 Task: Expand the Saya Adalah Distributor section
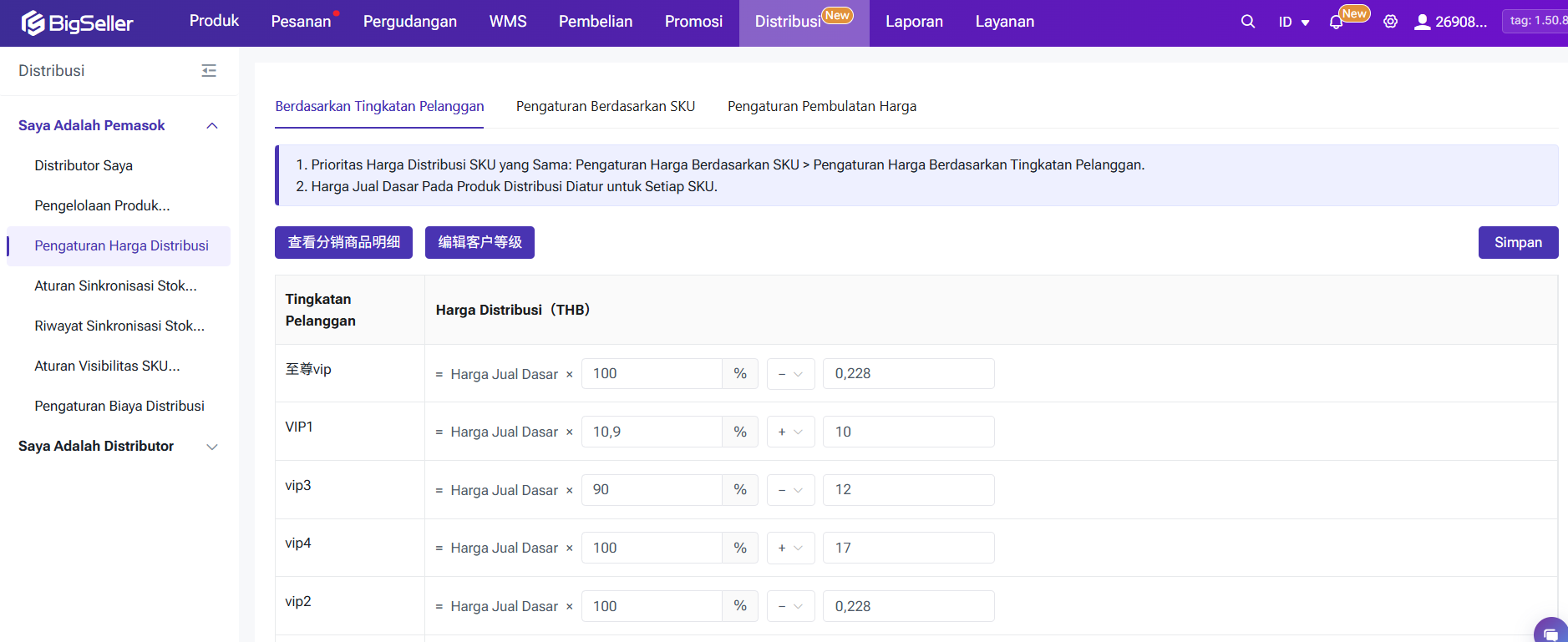(212, 447)
